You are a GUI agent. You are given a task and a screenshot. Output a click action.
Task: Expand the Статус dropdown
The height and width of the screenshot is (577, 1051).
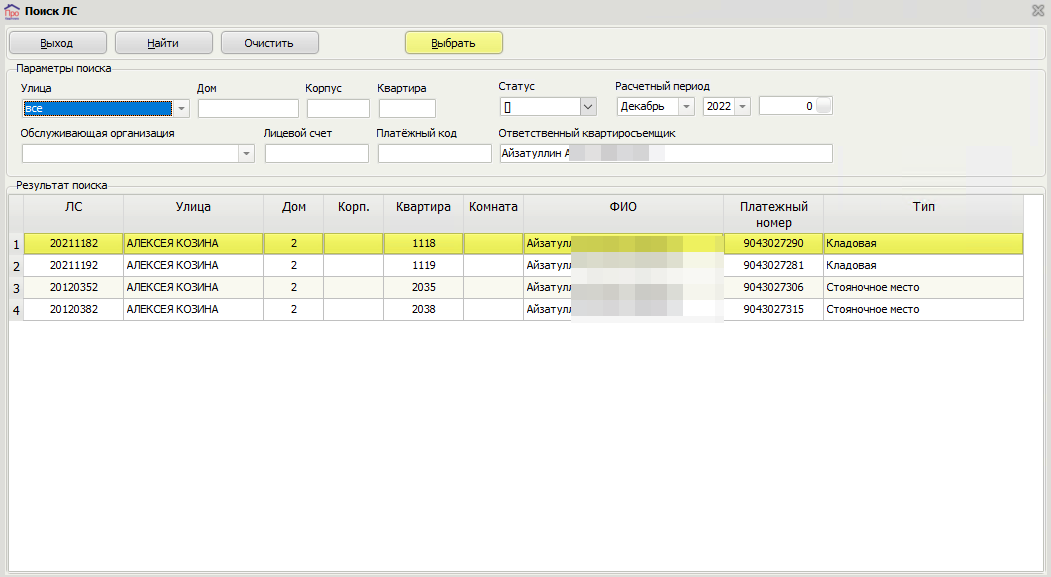pyautogui.click(x=588, y=107)
